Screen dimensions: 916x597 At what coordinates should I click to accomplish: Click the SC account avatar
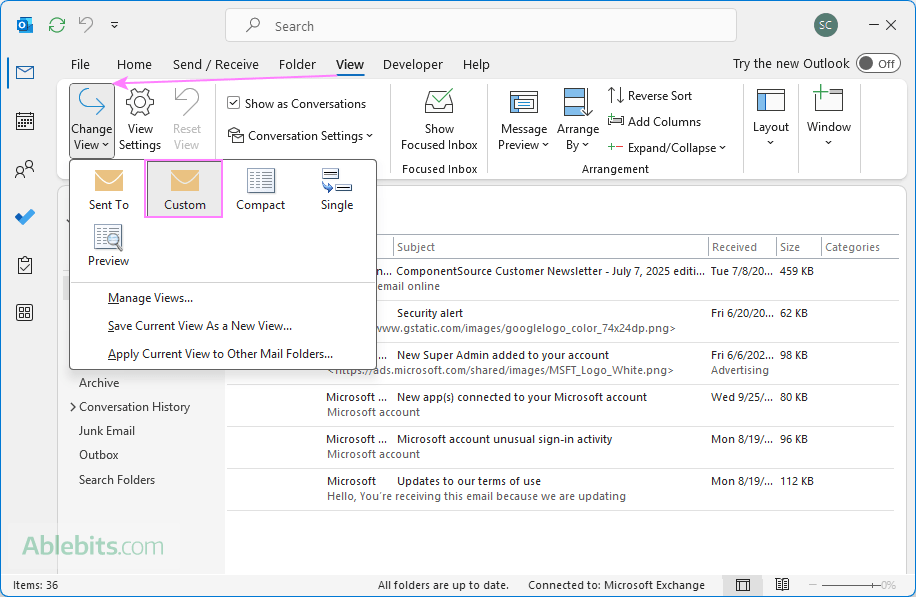(x=825, y=25)
